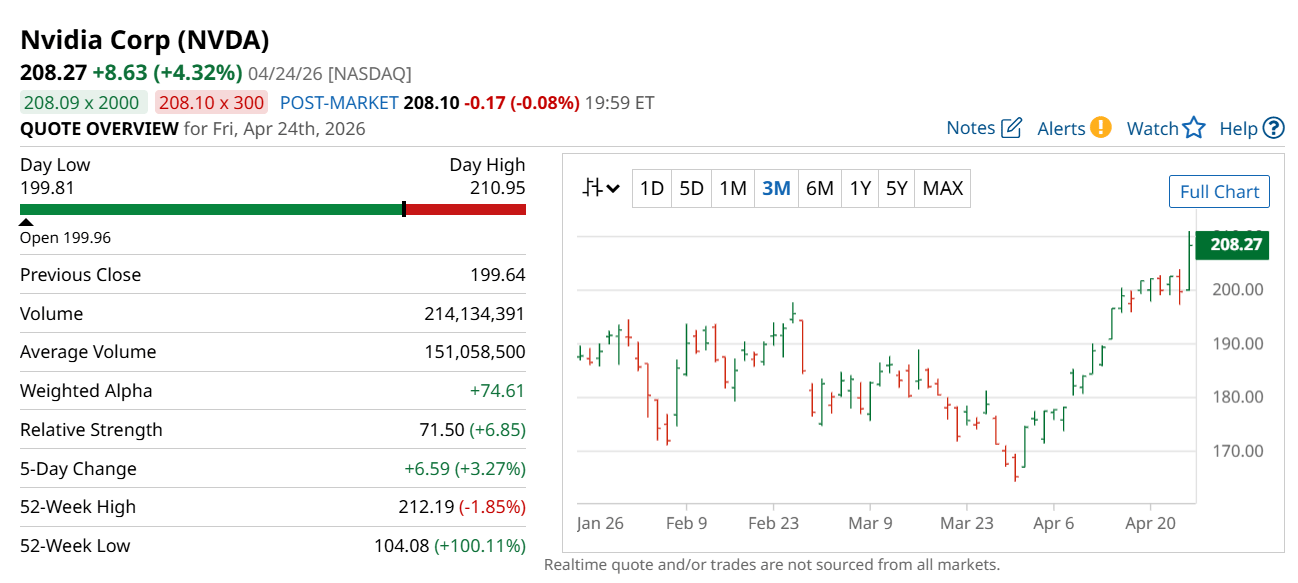The image size is (1298, 583).
Task: Click the 52-Week Low value 104.08
Action: point(401,546)
